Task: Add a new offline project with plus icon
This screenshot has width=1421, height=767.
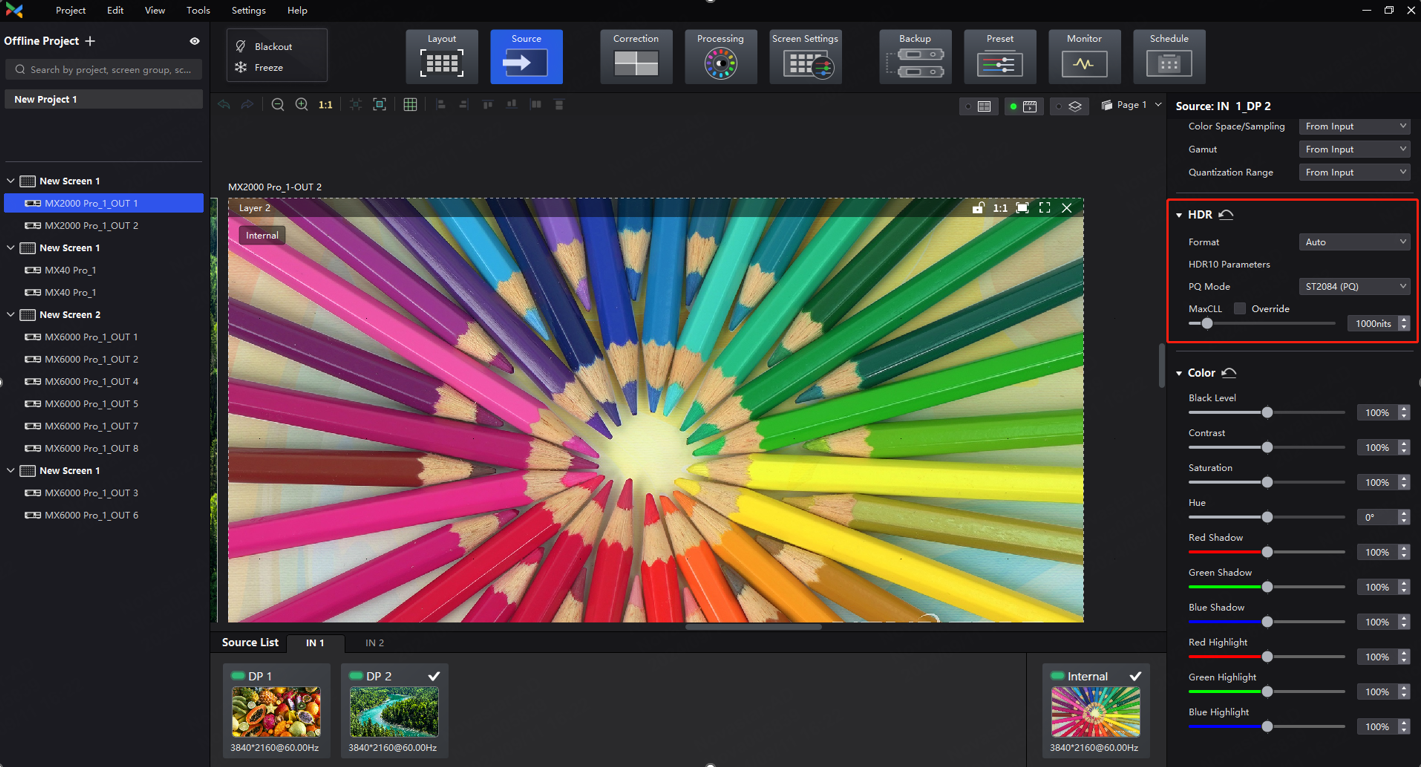Action: point(90,41)
